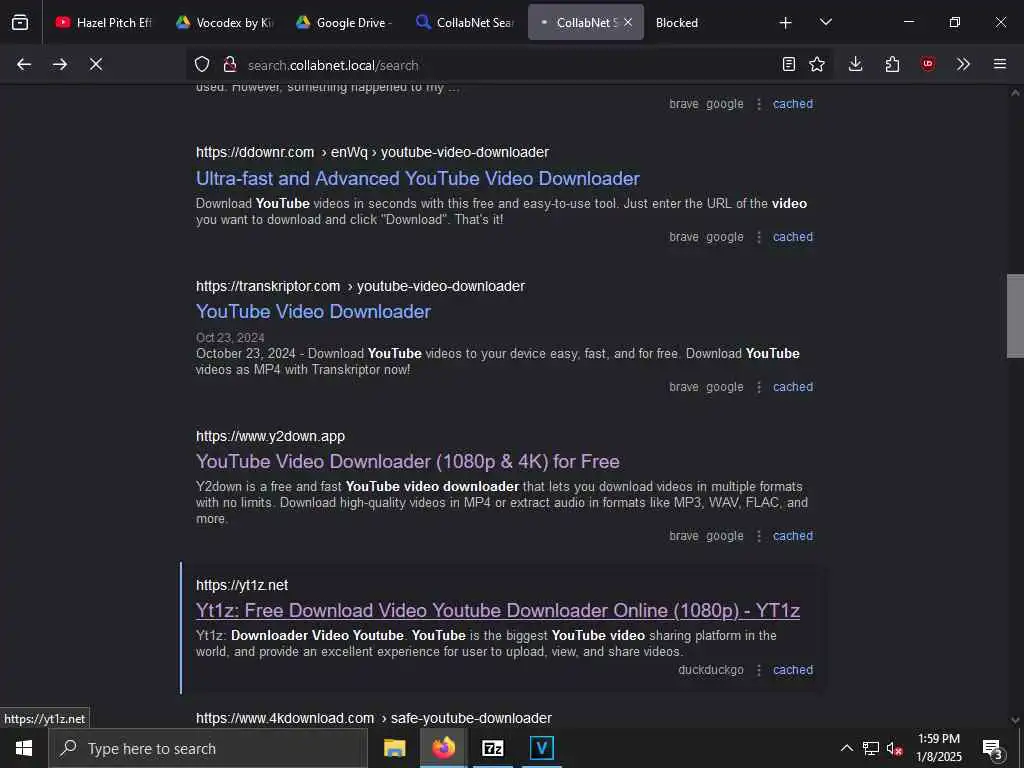Expand options dots on y2down result
1024x768 pixels.
click(758, 536)
